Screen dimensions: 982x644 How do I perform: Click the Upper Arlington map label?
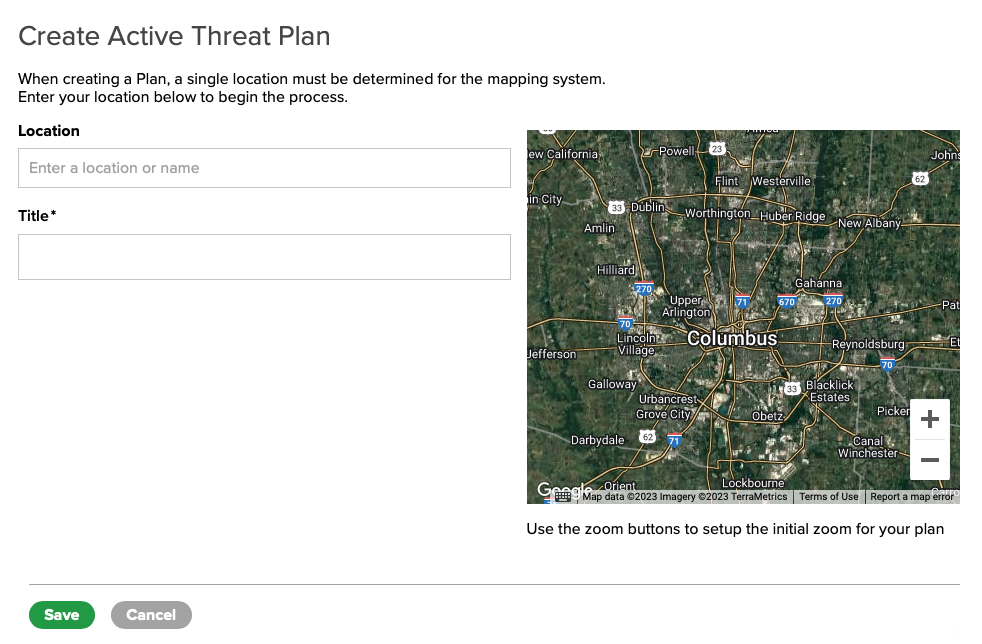[x=686, y=306]
